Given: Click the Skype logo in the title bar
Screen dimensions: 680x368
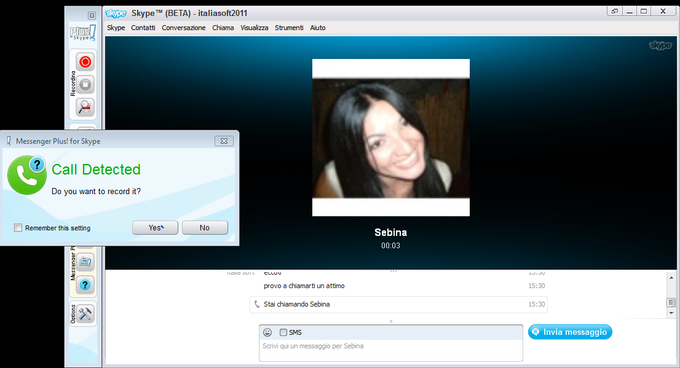Looking at the screenshot, I should click(x=116, y=13).
